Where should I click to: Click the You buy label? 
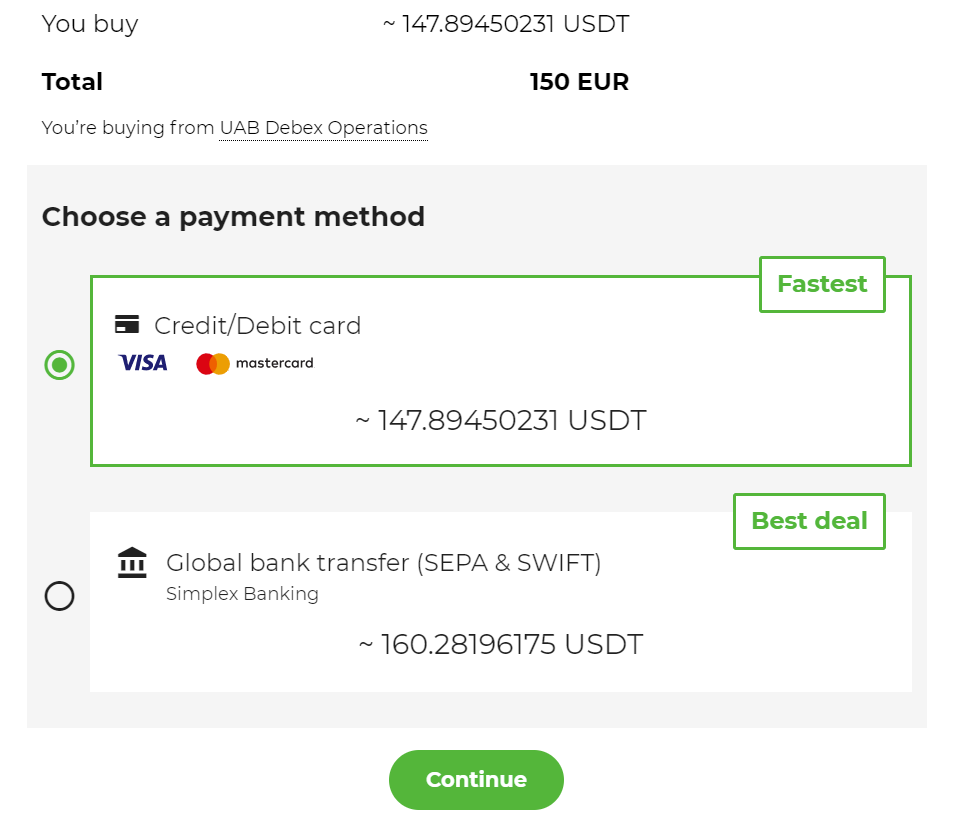90,24
